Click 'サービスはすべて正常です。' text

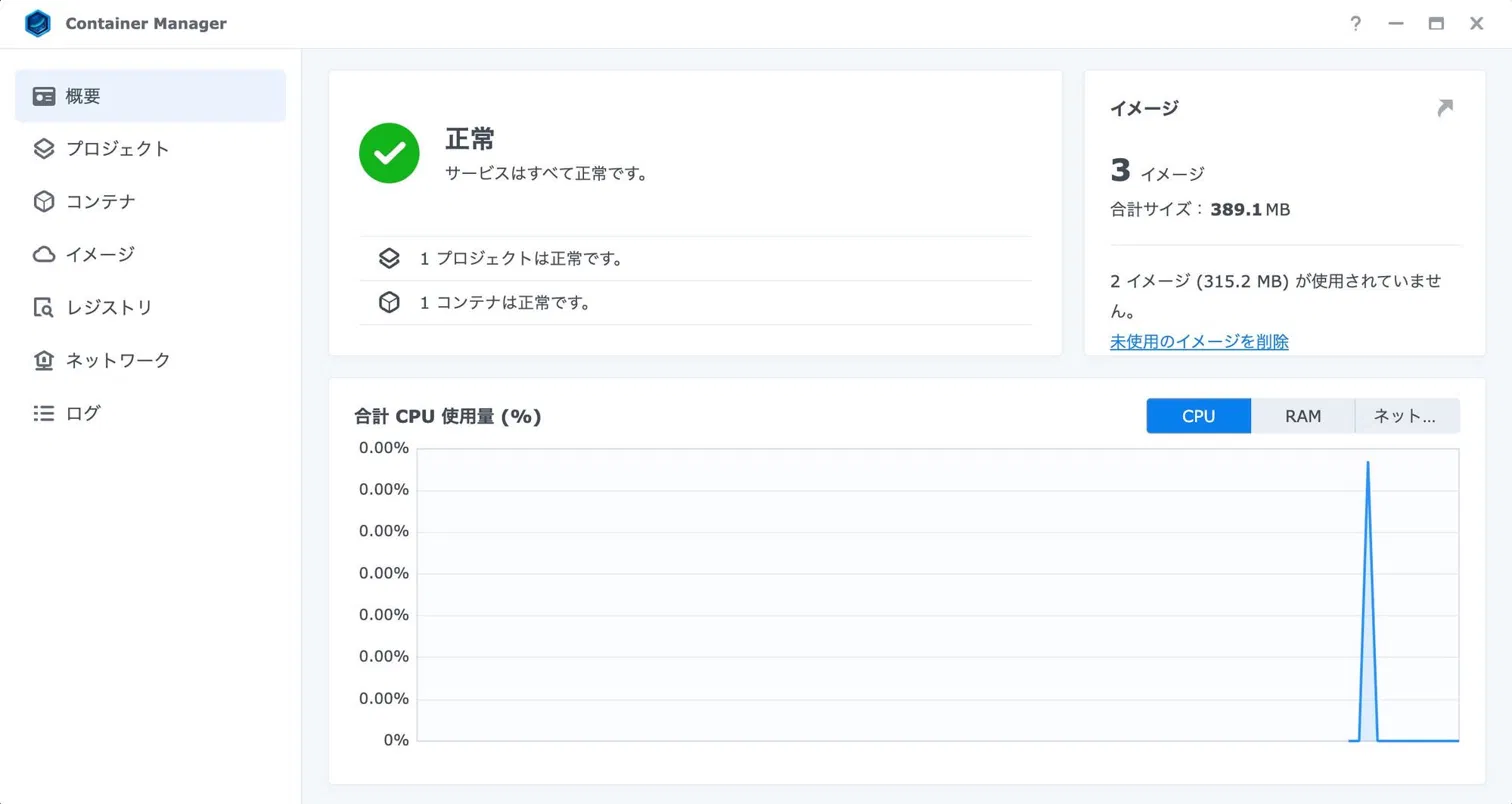point(546,174)
